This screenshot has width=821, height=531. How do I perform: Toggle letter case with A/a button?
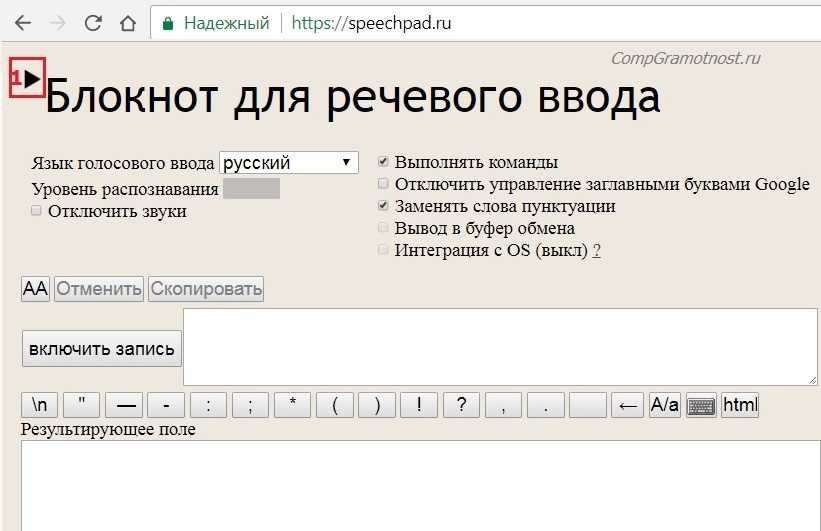(x=664, y=405)
